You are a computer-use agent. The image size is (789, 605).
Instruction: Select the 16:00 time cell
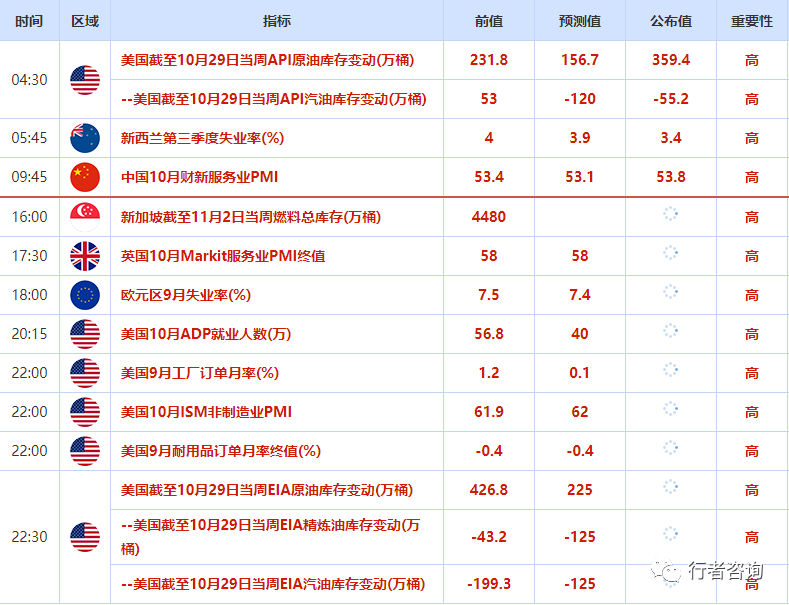click(29, 217)
